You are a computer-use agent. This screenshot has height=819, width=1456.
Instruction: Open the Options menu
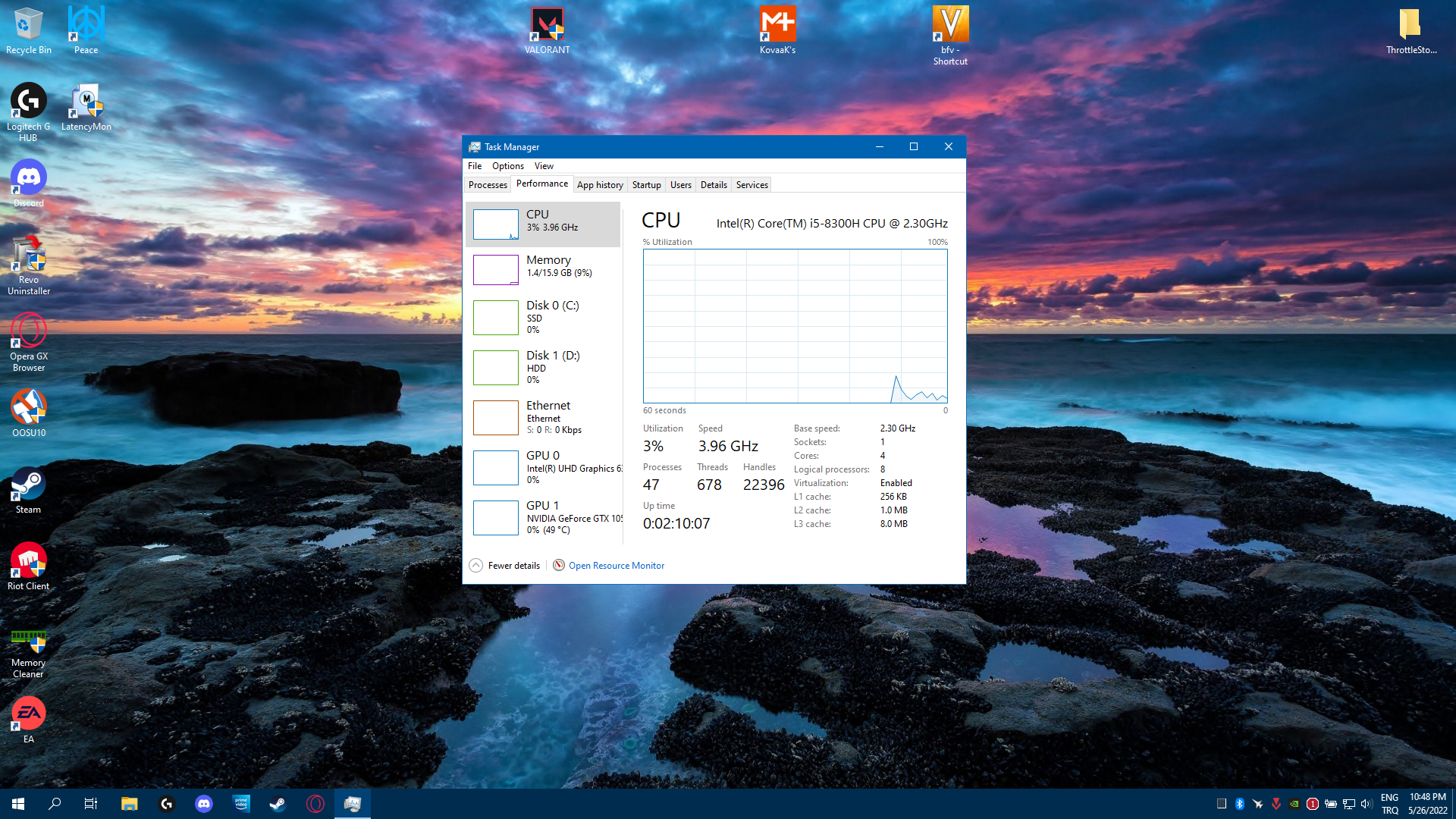tap(507, 166)
